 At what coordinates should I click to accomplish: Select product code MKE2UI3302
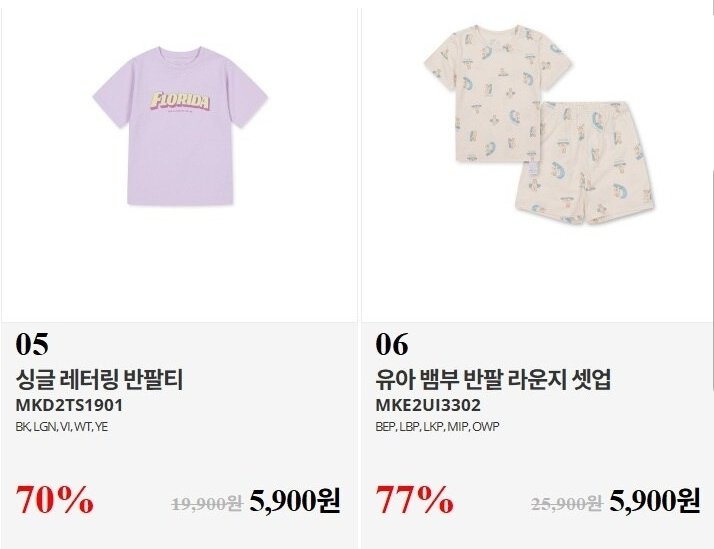click(x=428, y=406)
